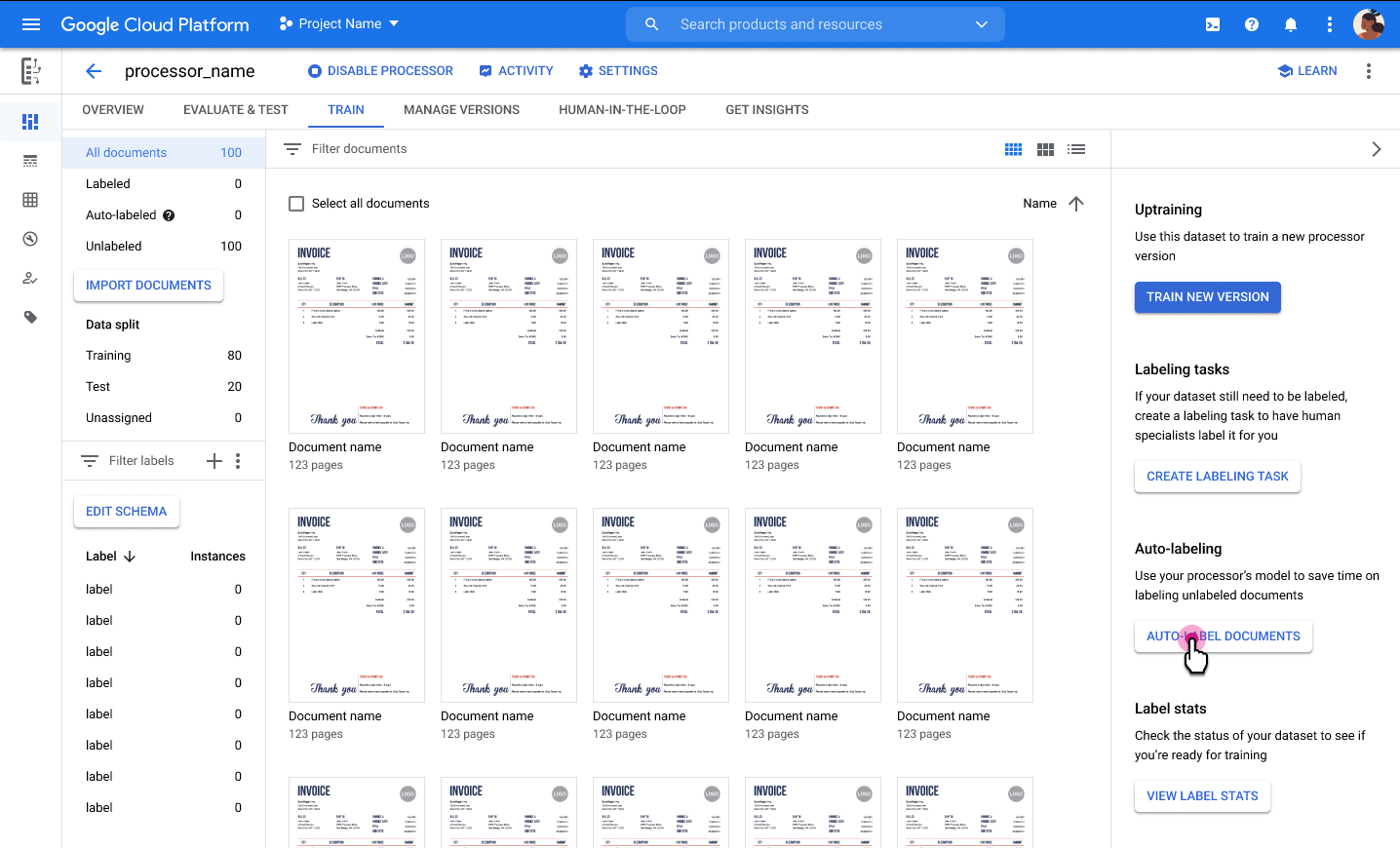Open the help question mark icon

pos(1252,24)
